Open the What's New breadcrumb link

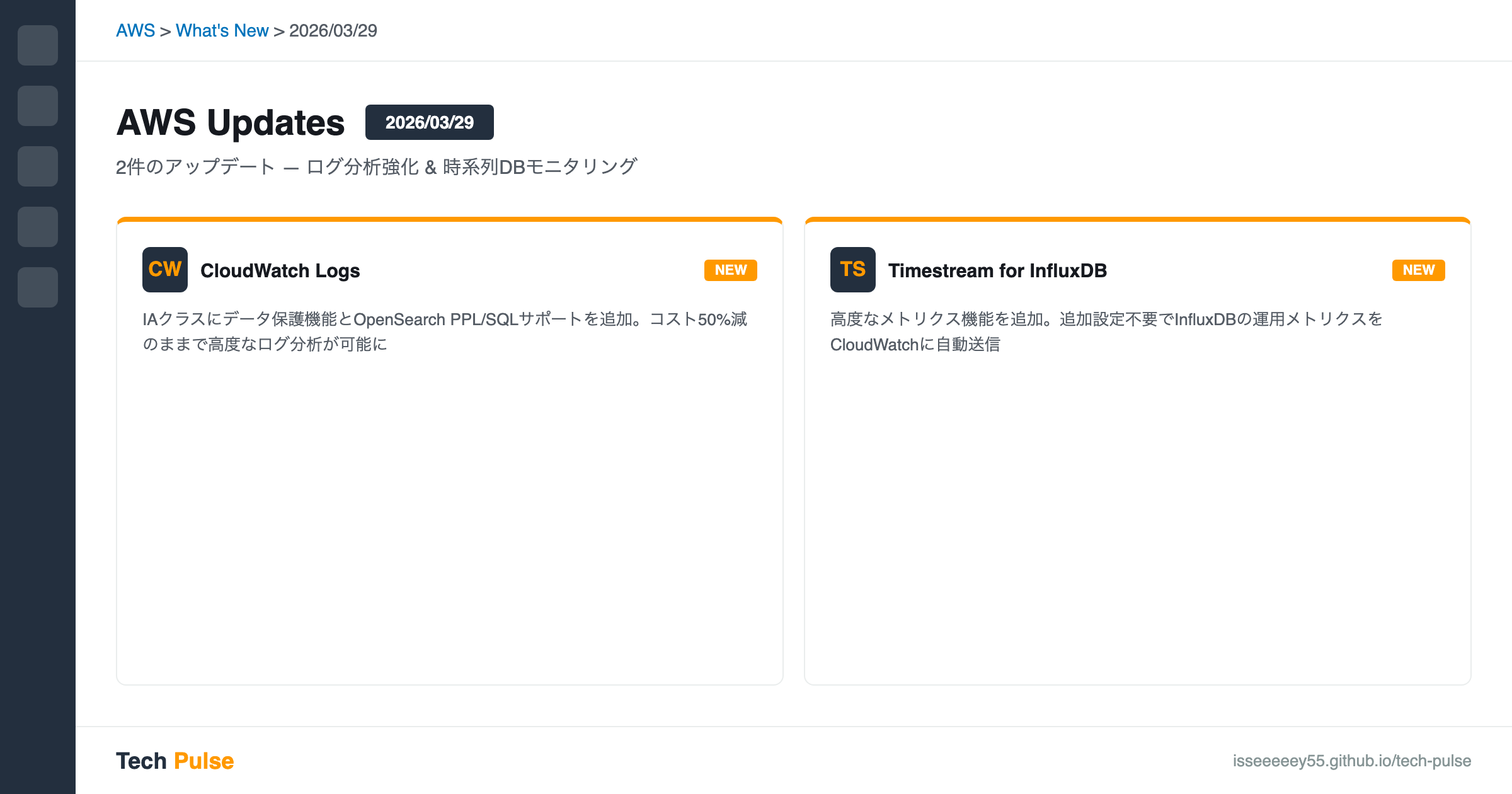(222, 30)
